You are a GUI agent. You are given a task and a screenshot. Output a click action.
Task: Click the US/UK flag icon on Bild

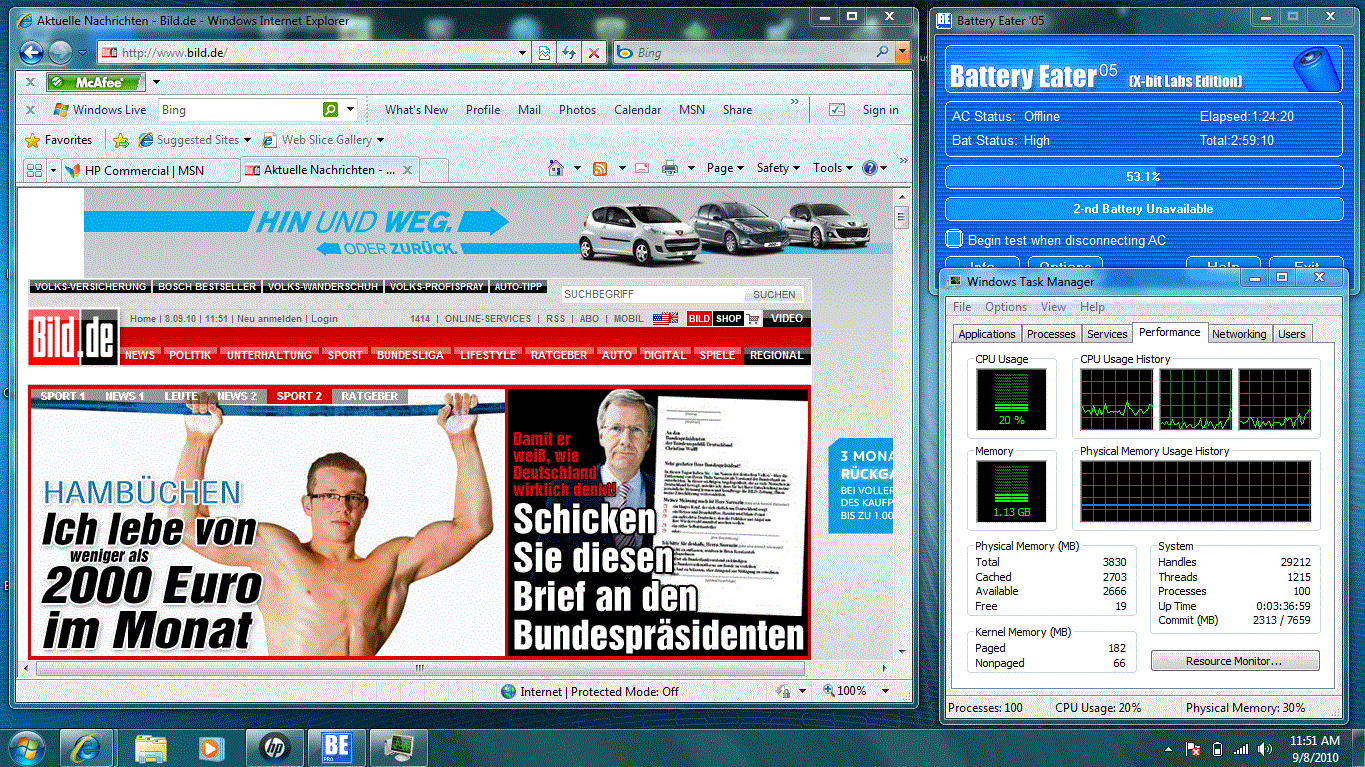665,319
